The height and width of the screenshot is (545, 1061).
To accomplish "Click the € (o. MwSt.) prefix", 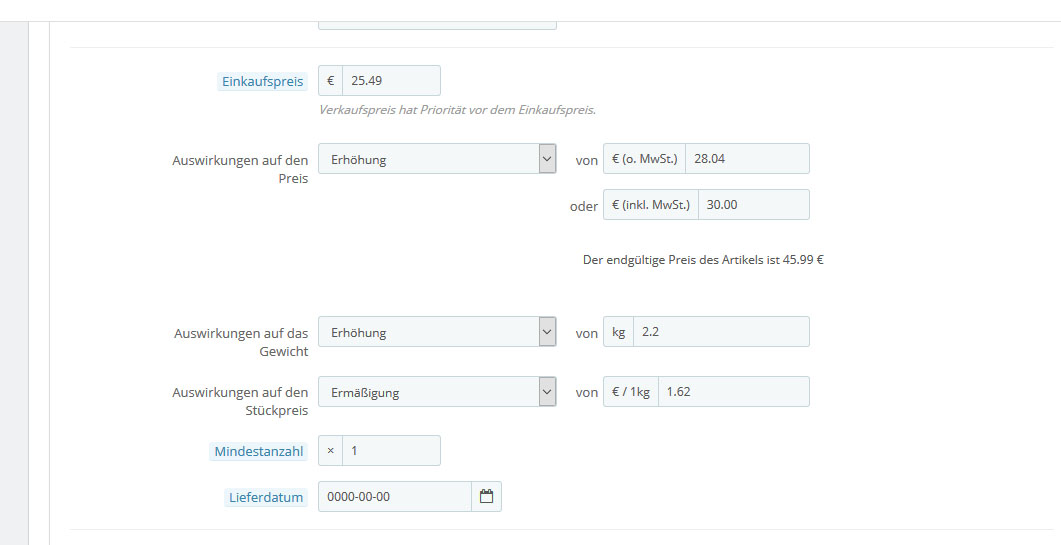I will click(644, 159).
